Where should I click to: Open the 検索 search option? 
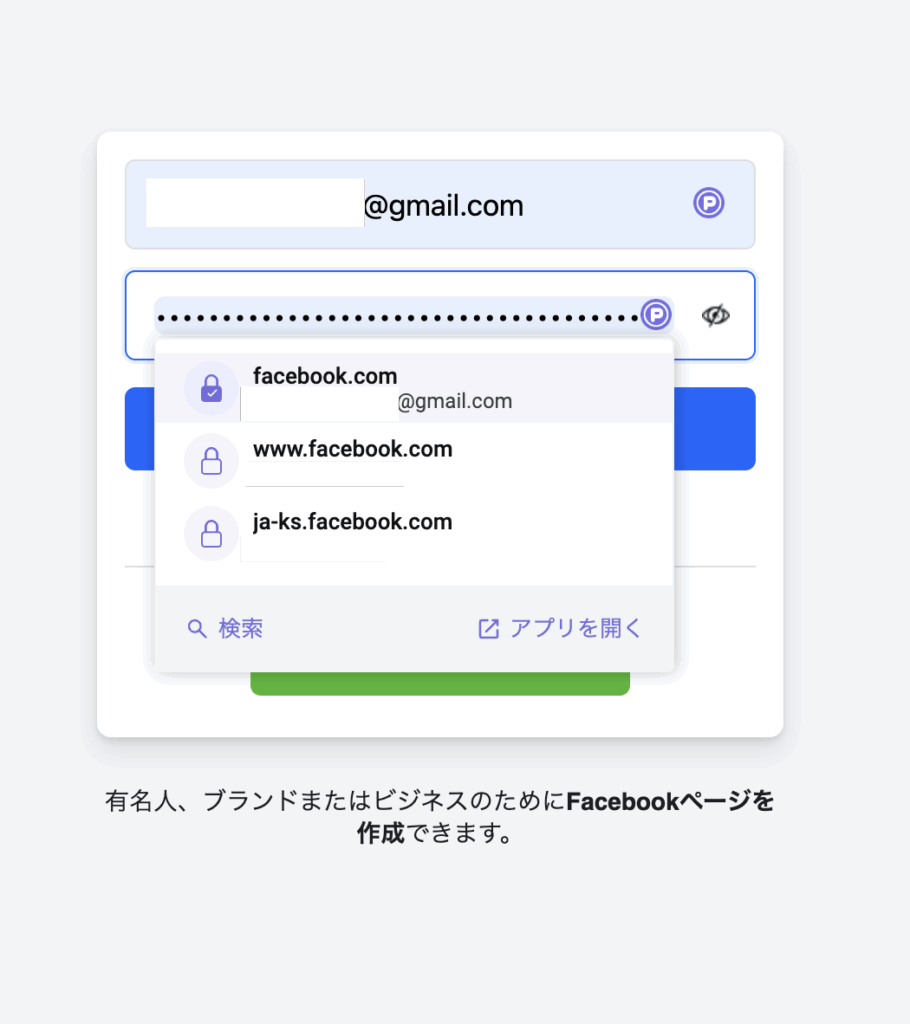tap(225, 628)
